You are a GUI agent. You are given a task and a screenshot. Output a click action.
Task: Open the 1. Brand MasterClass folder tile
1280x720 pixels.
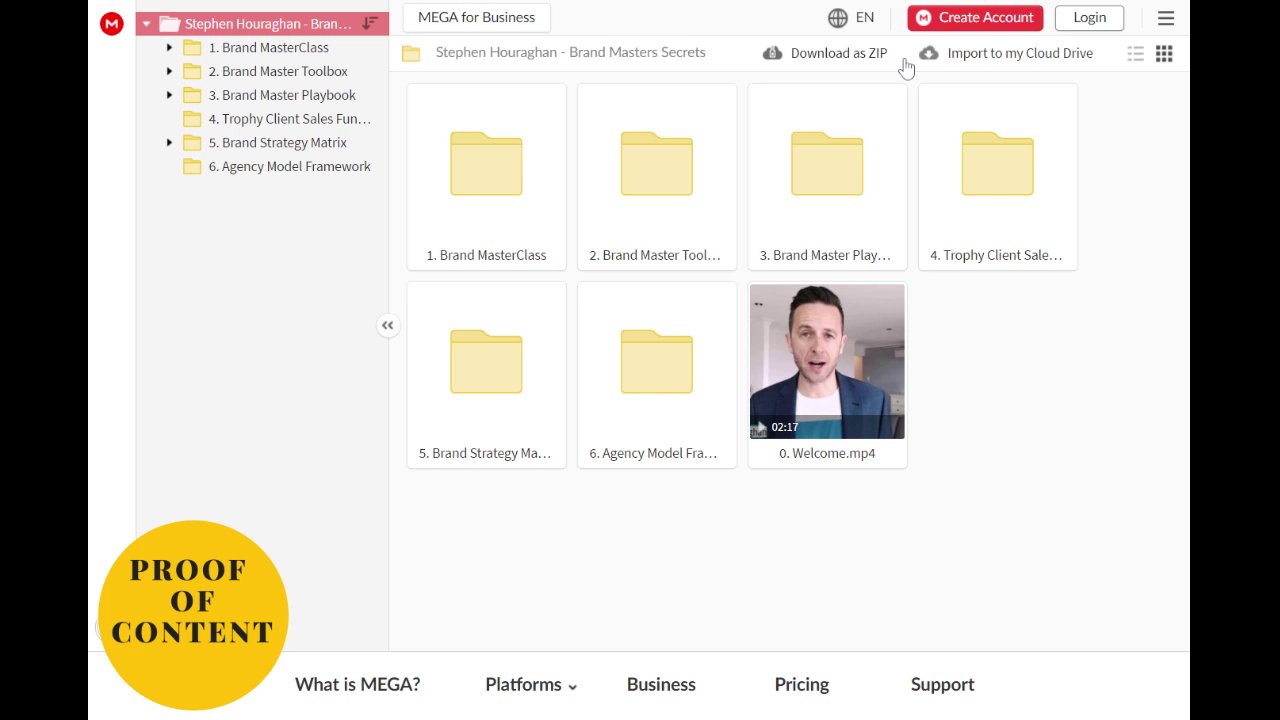pyautogui.click(x=486, y=176)
